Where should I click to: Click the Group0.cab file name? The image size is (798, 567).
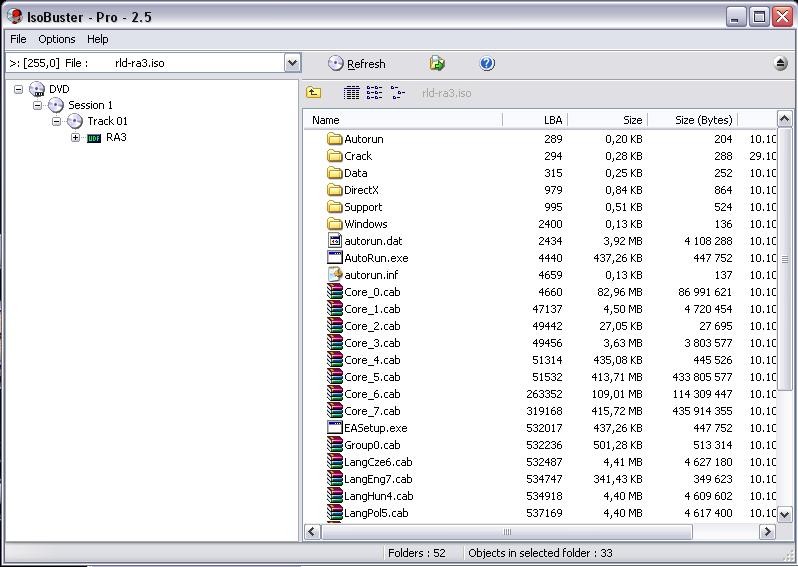pyautogui.click(x=372, y=445)
